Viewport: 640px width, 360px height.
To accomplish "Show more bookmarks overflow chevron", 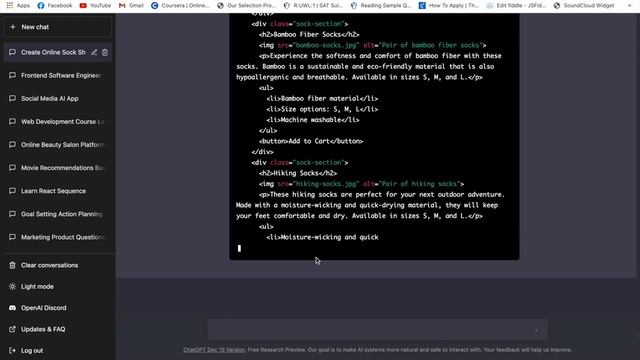I will point(629,5).
